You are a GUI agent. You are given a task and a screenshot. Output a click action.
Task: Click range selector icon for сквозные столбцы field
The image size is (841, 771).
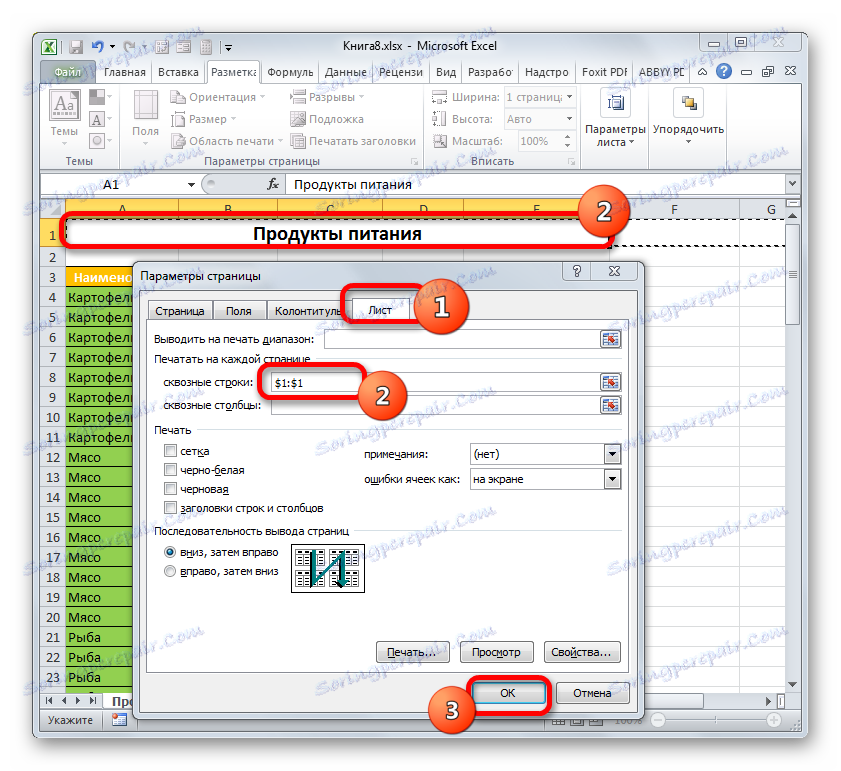click(x=610, y=405)
